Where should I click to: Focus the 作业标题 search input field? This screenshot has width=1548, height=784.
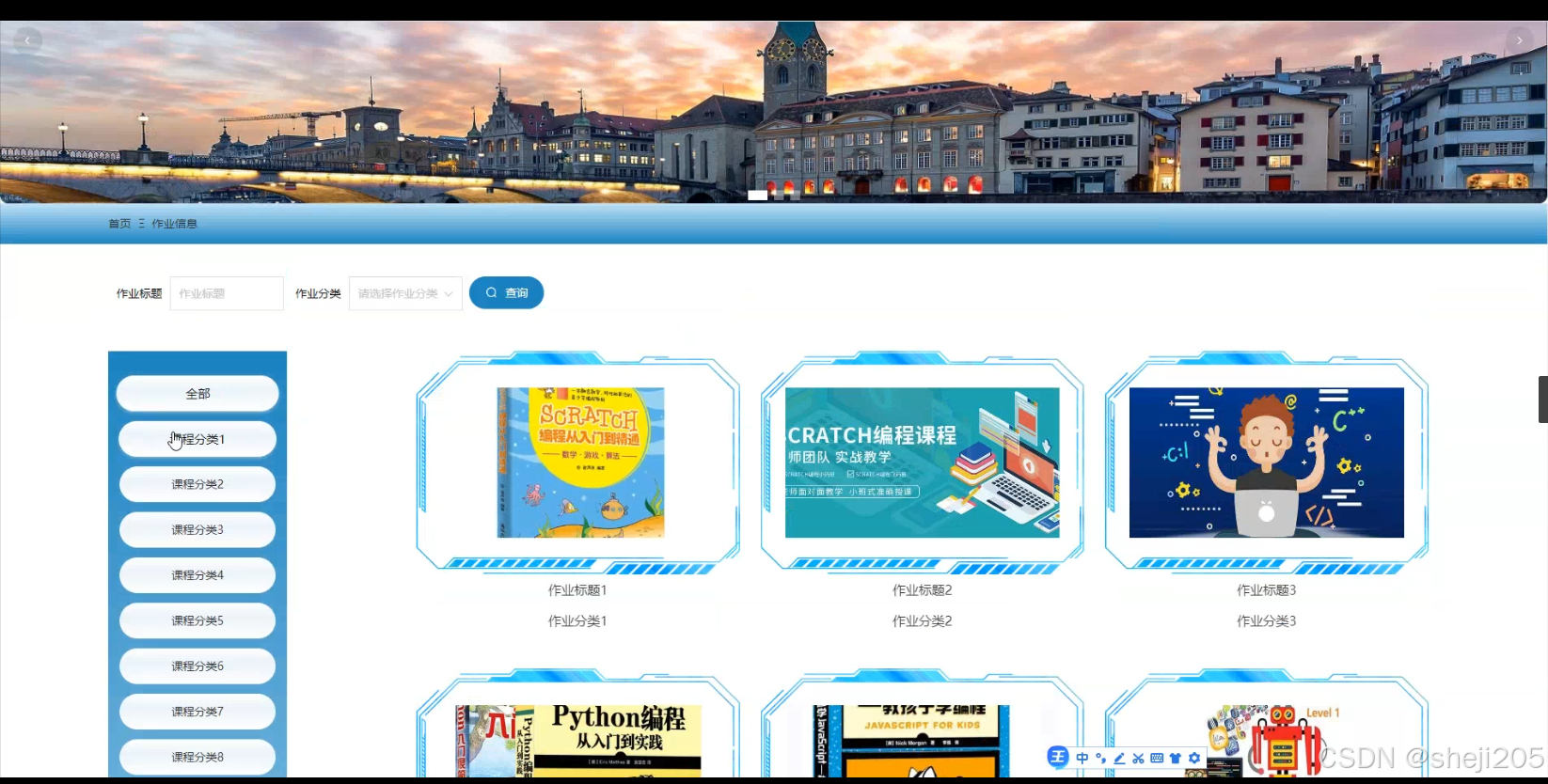(x=227, y=293)
